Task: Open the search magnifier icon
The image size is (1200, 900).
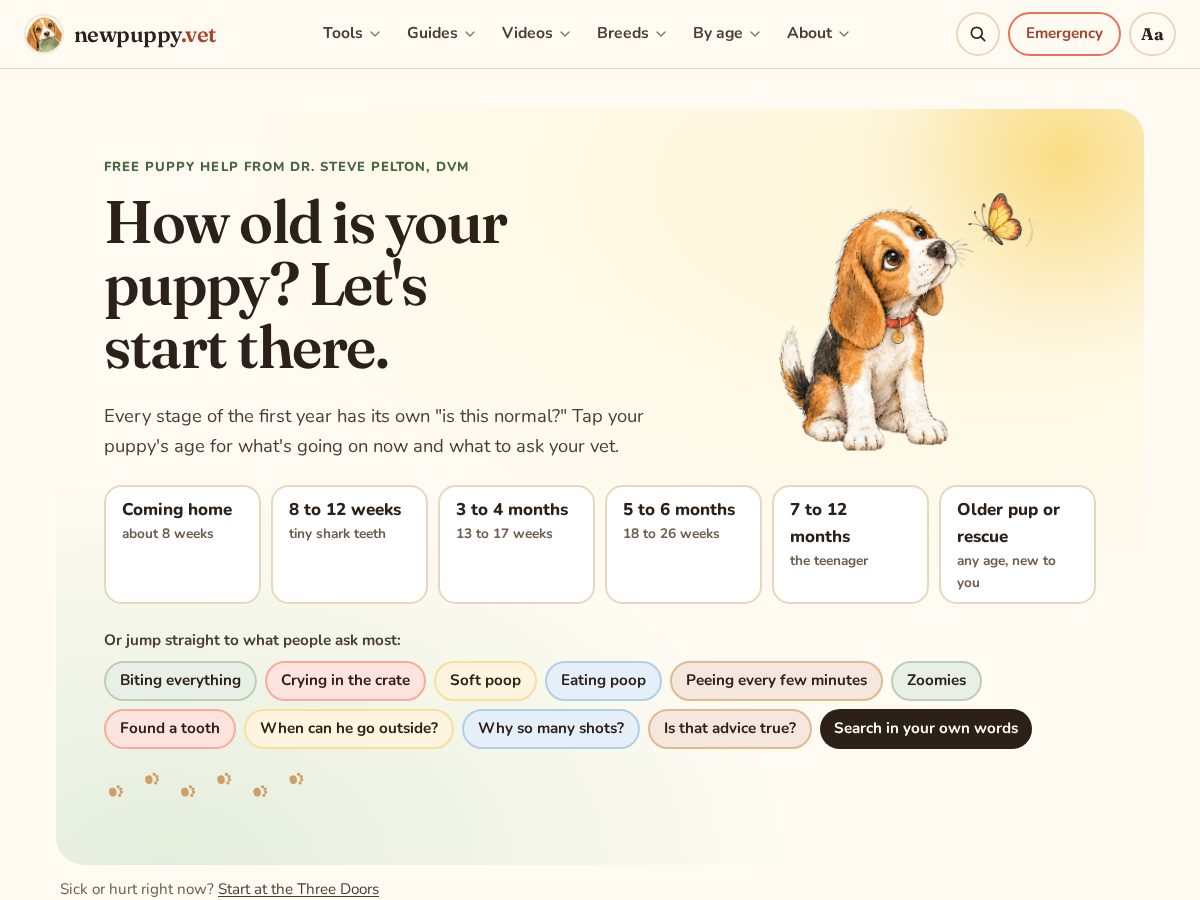Action: click(x=978, y=34)
